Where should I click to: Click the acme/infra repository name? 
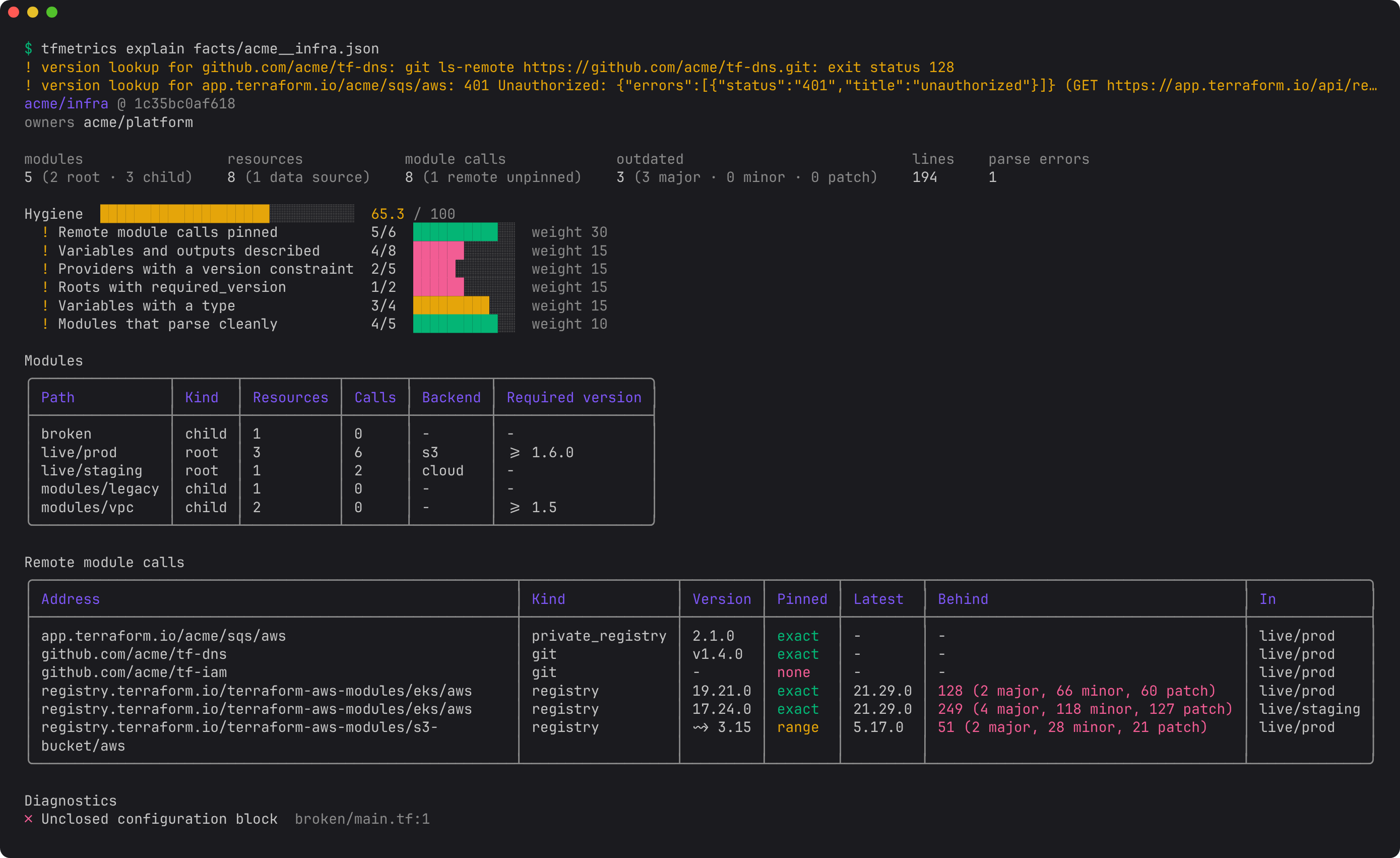pos(66,103)
